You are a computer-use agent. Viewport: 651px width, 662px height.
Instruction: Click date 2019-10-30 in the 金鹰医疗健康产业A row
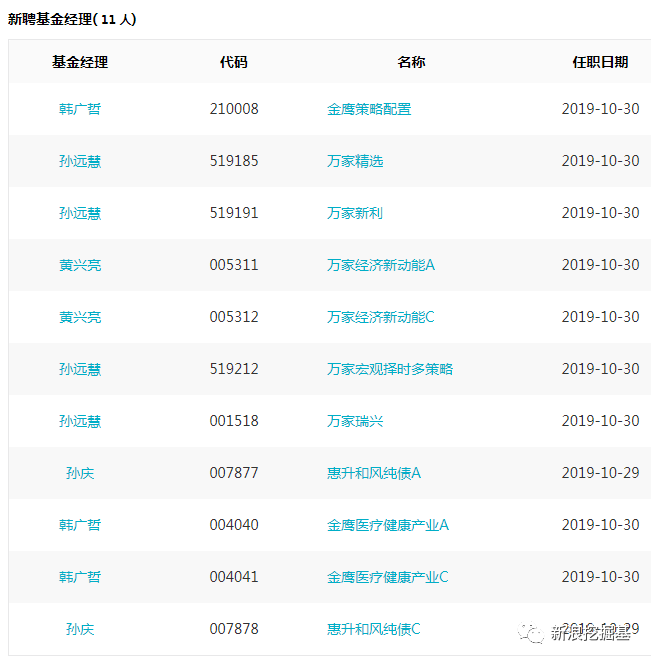click(x=600, y=525)
